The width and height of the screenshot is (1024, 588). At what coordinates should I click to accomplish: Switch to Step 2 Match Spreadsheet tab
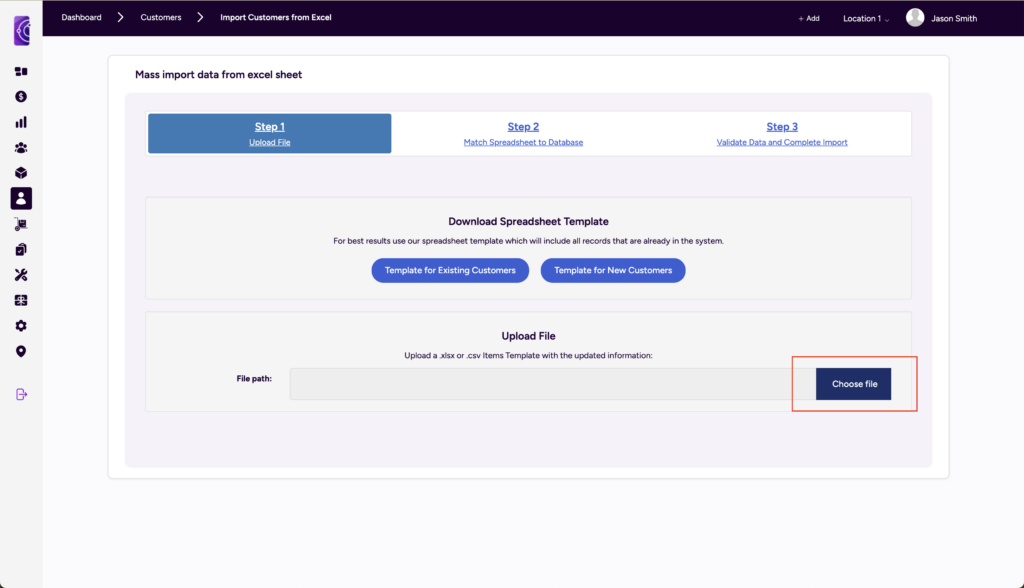click(523, 133)
